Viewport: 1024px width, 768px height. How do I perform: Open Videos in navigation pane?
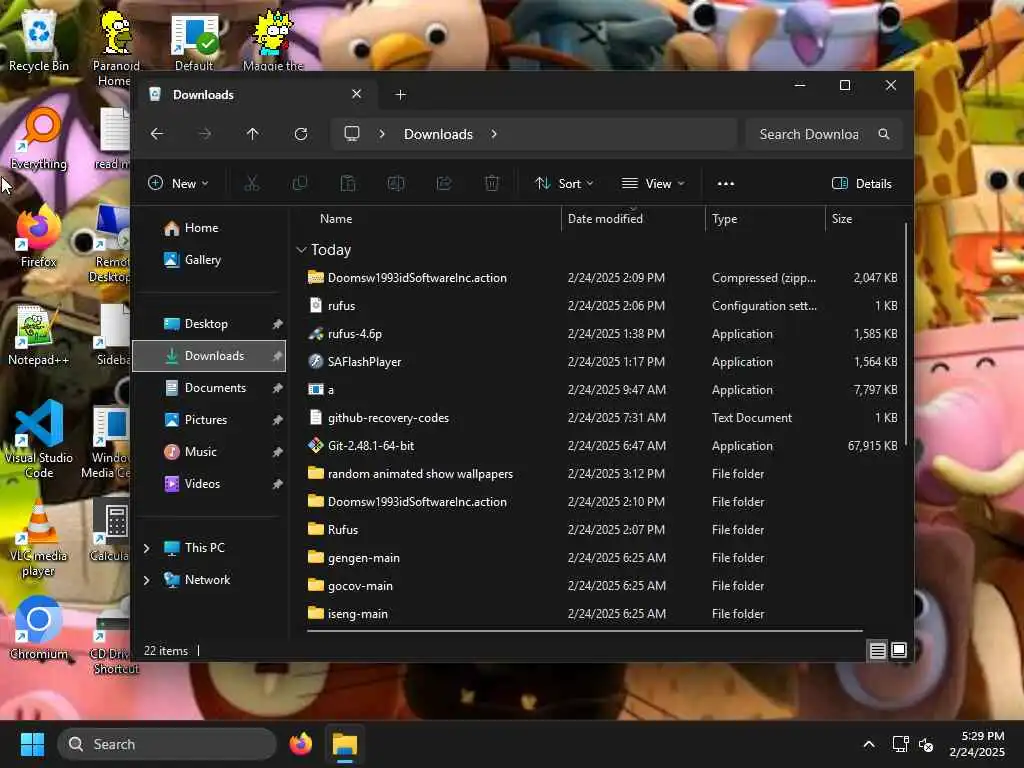click(x=209, y=484)
